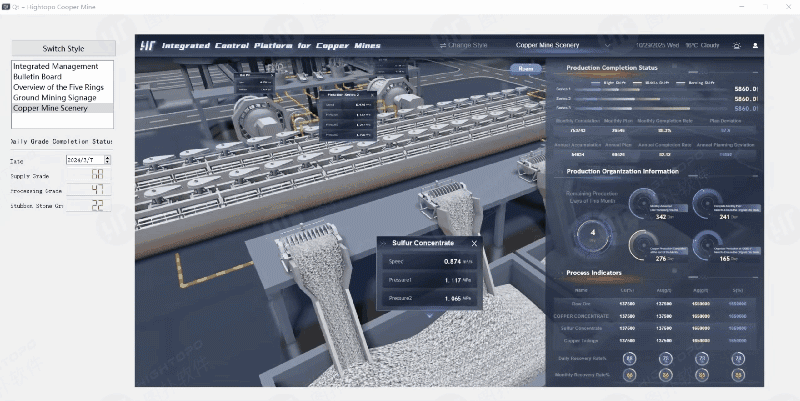Screen dimensions: 800x401
Task: Open the Copper Mine Scenery dropdown
Action: tap(607, 45)
